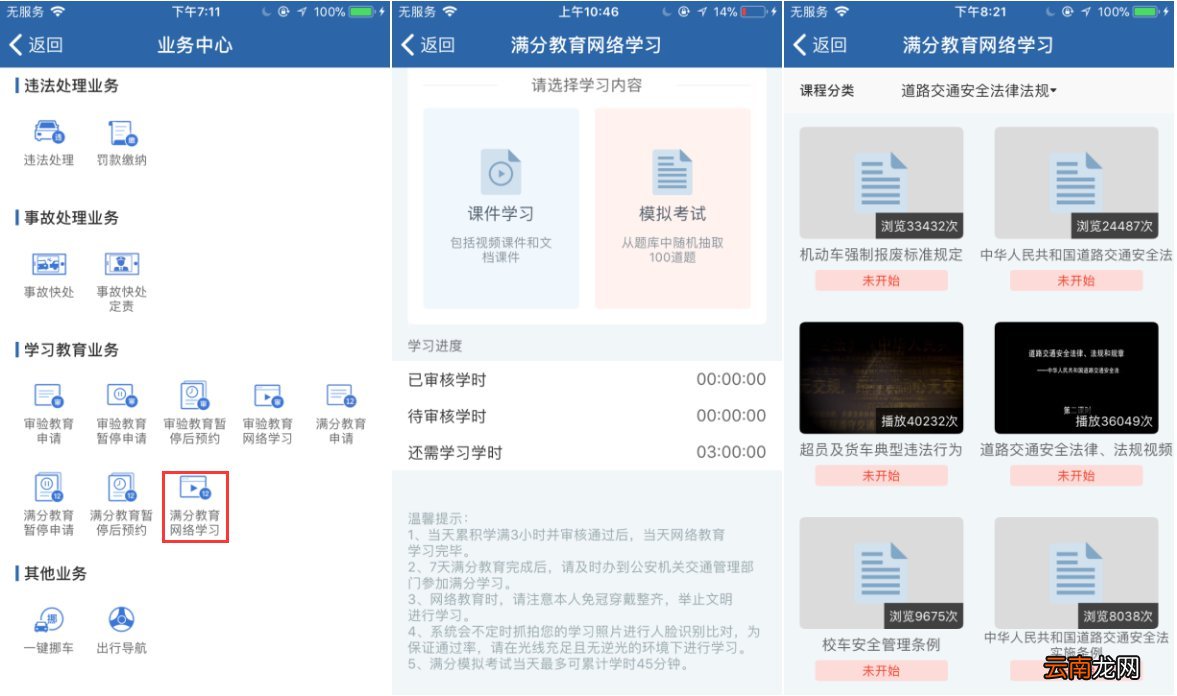Click 未开始 under 中华人民共和国道路交通安全法
This screenshot has height=696, width=1177.
point(1076,281)
